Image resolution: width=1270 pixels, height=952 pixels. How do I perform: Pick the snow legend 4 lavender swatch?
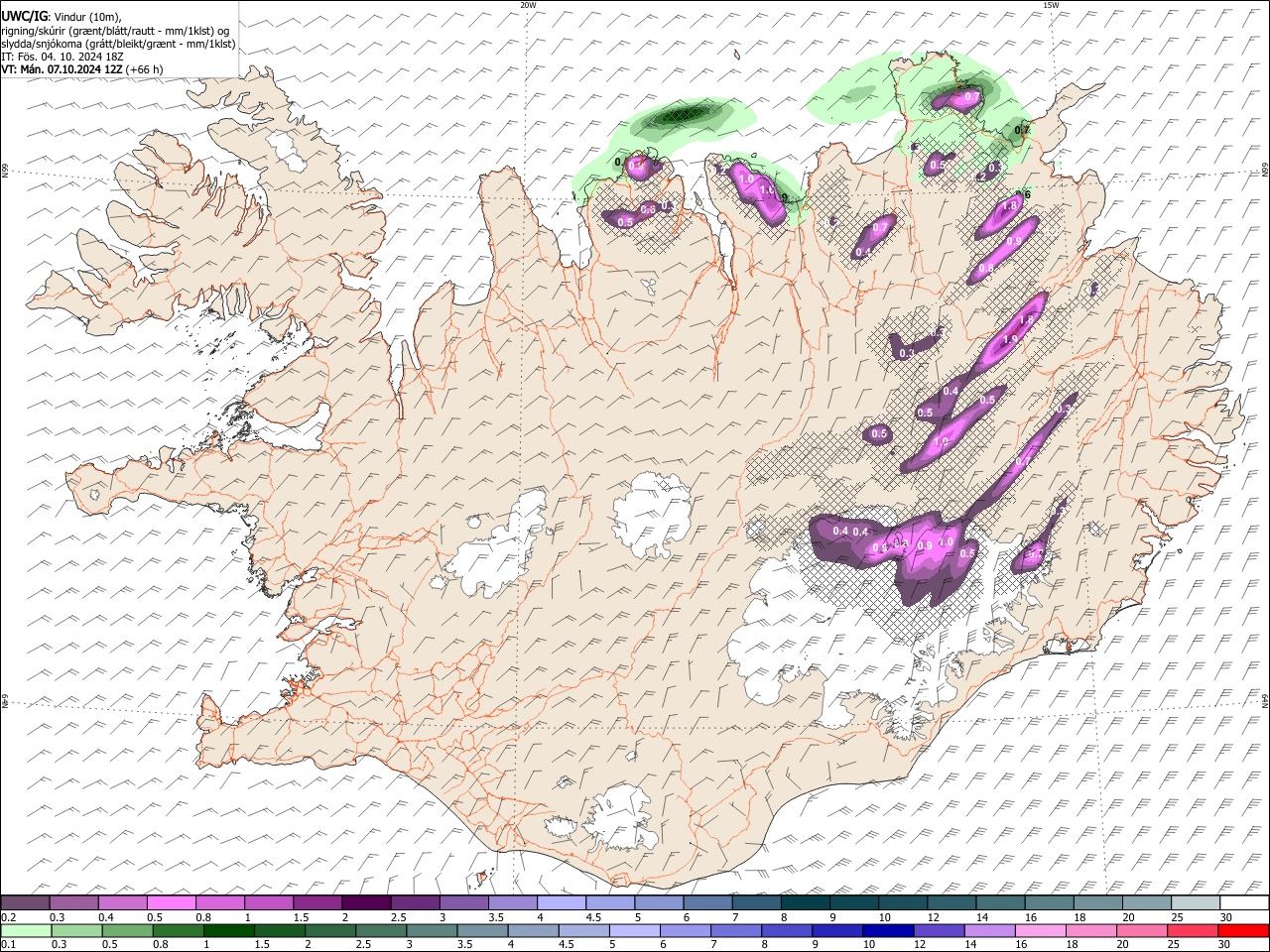click(562, 903)
